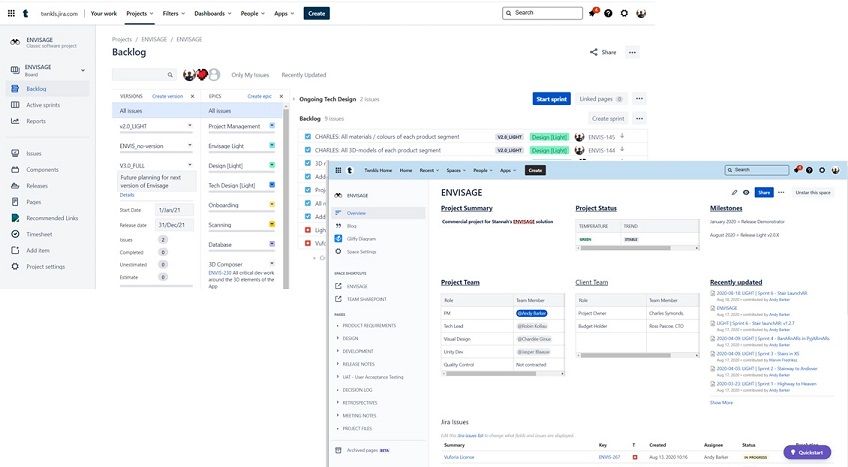Expand DECISION LOG page tree item
Viewport: 848px width, 467px height.
(x=338, y=390)
